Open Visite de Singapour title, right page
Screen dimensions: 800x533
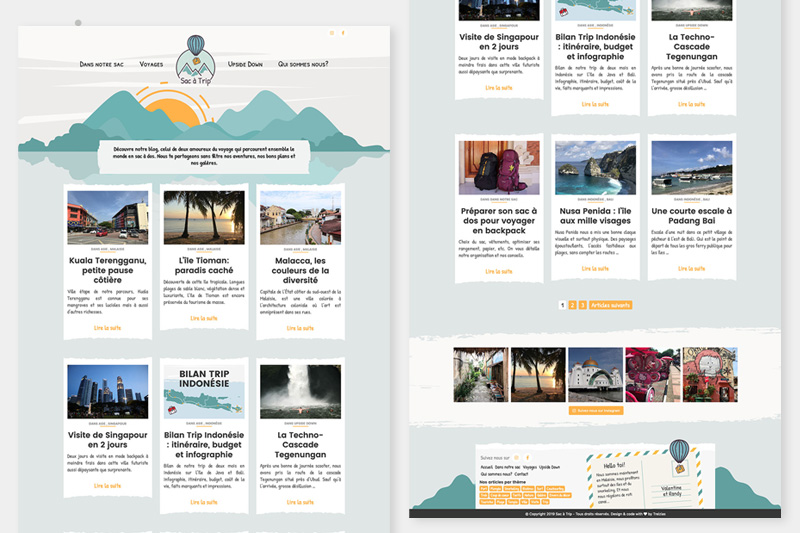click(x=499, y=42)
